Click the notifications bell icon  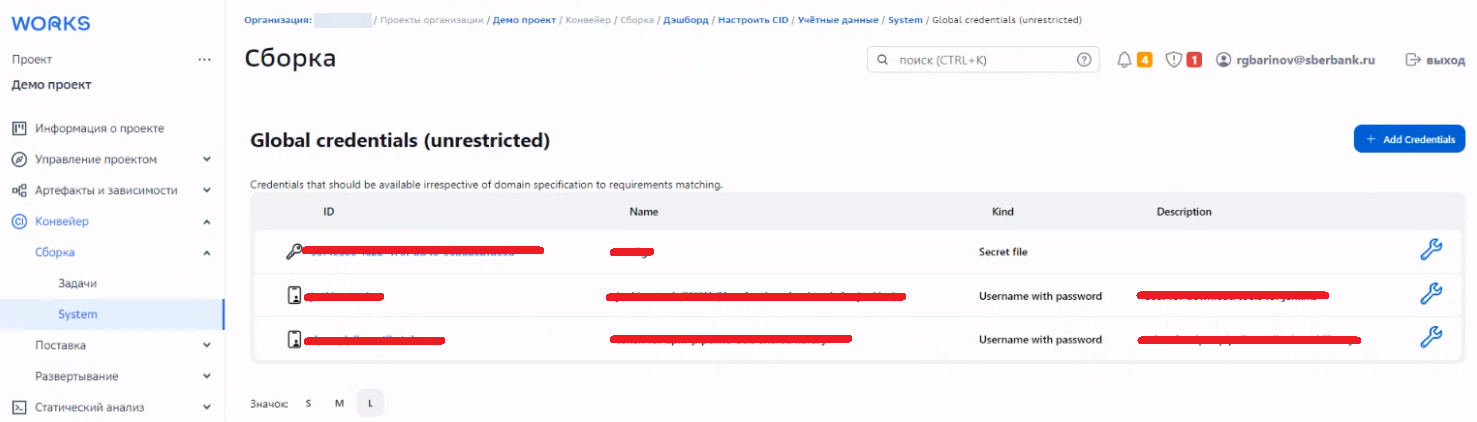coord(1124,60)
